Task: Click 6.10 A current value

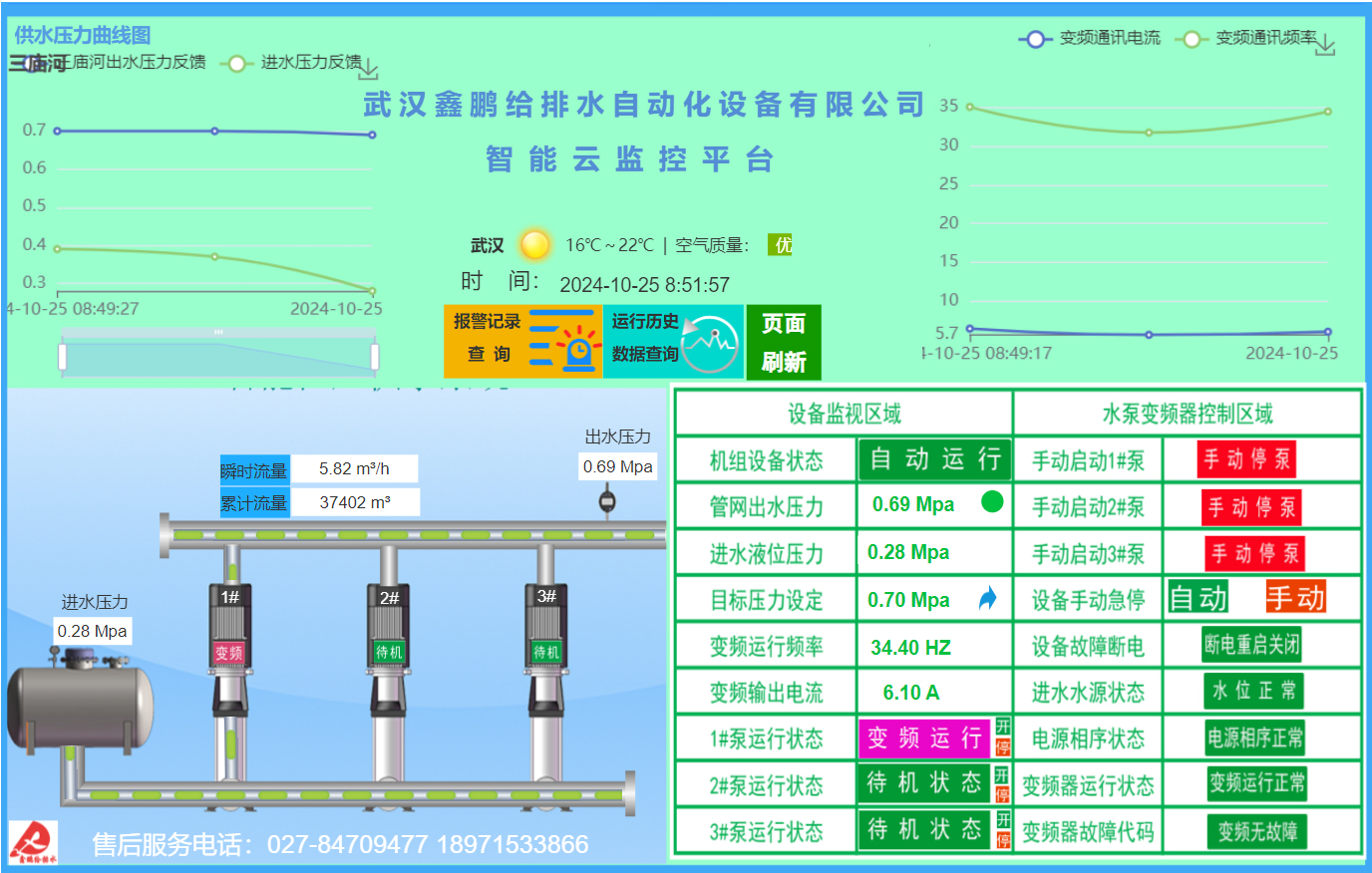Action: click(910, 693)
